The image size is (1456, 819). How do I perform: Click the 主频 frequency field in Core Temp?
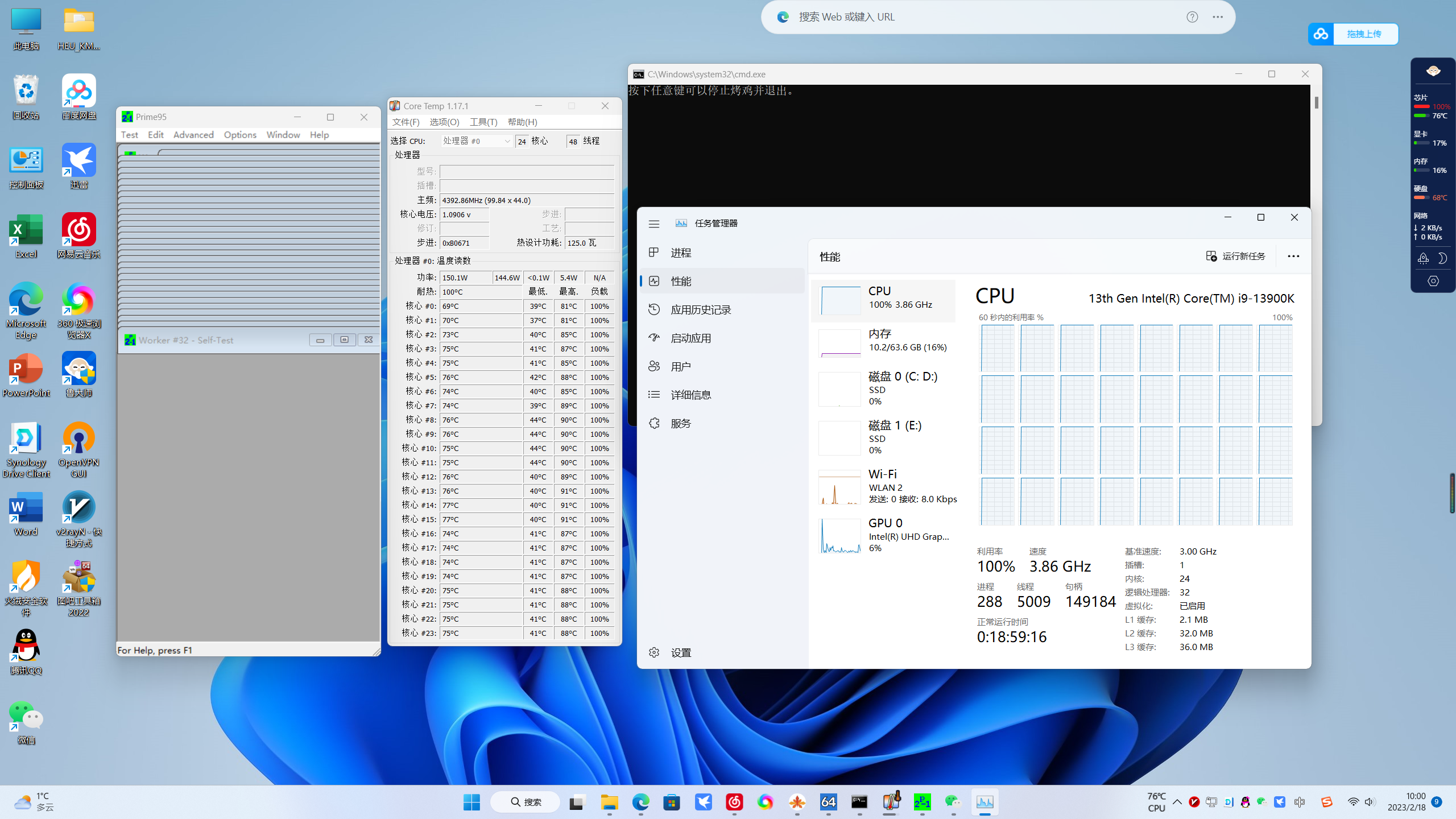click(527, 200)
